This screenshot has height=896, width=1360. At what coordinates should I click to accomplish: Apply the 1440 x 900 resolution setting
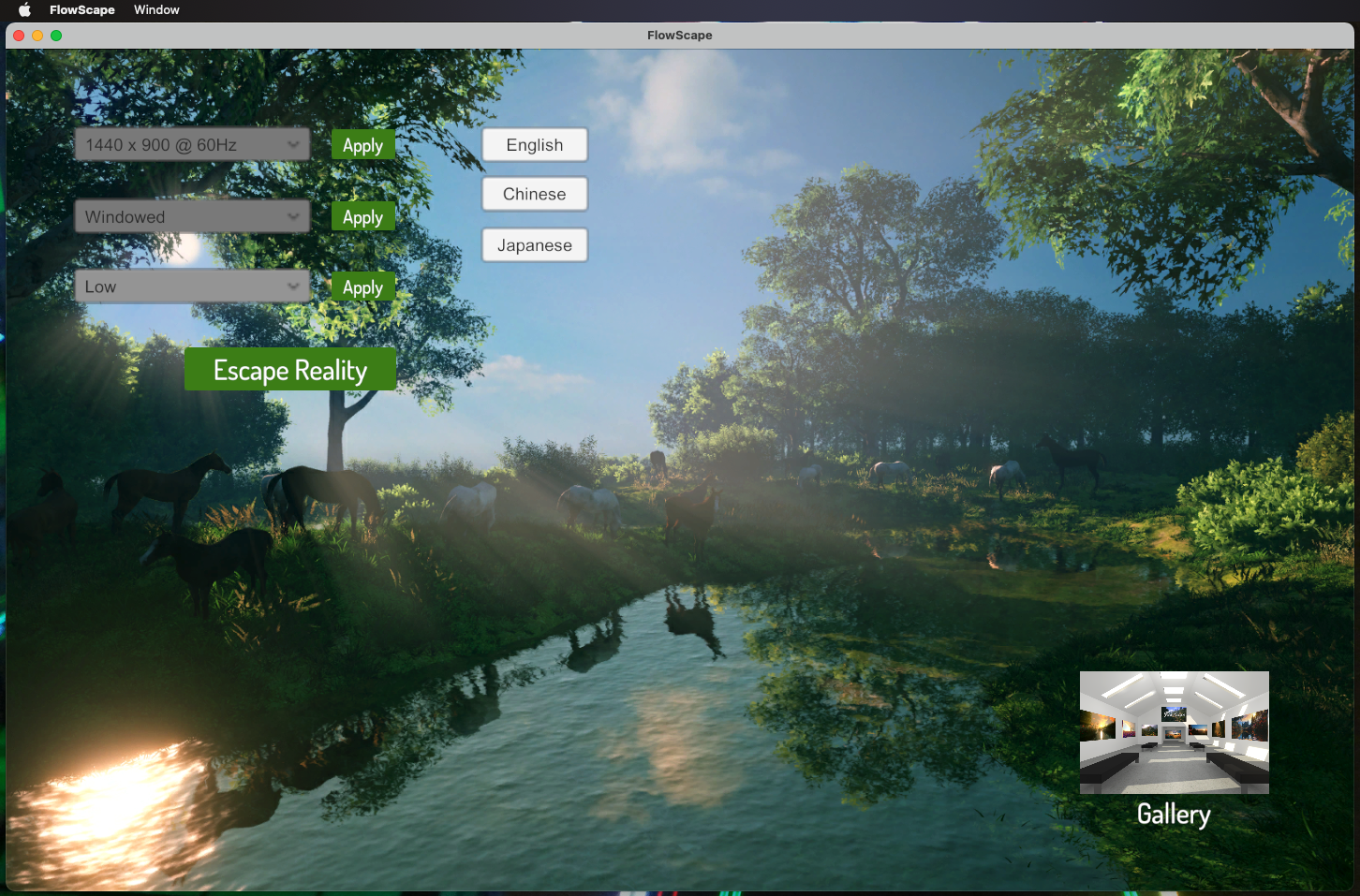362,145
